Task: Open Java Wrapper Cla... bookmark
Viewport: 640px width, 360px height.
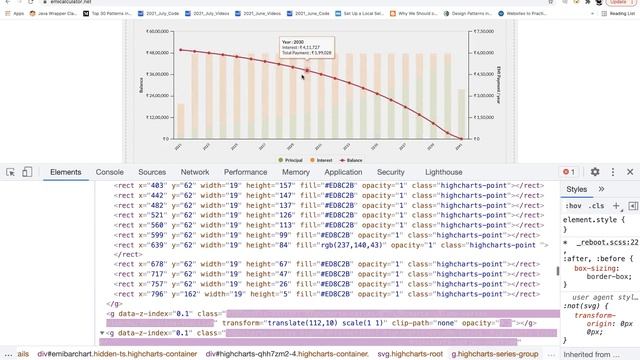Action: click(53, 13)
